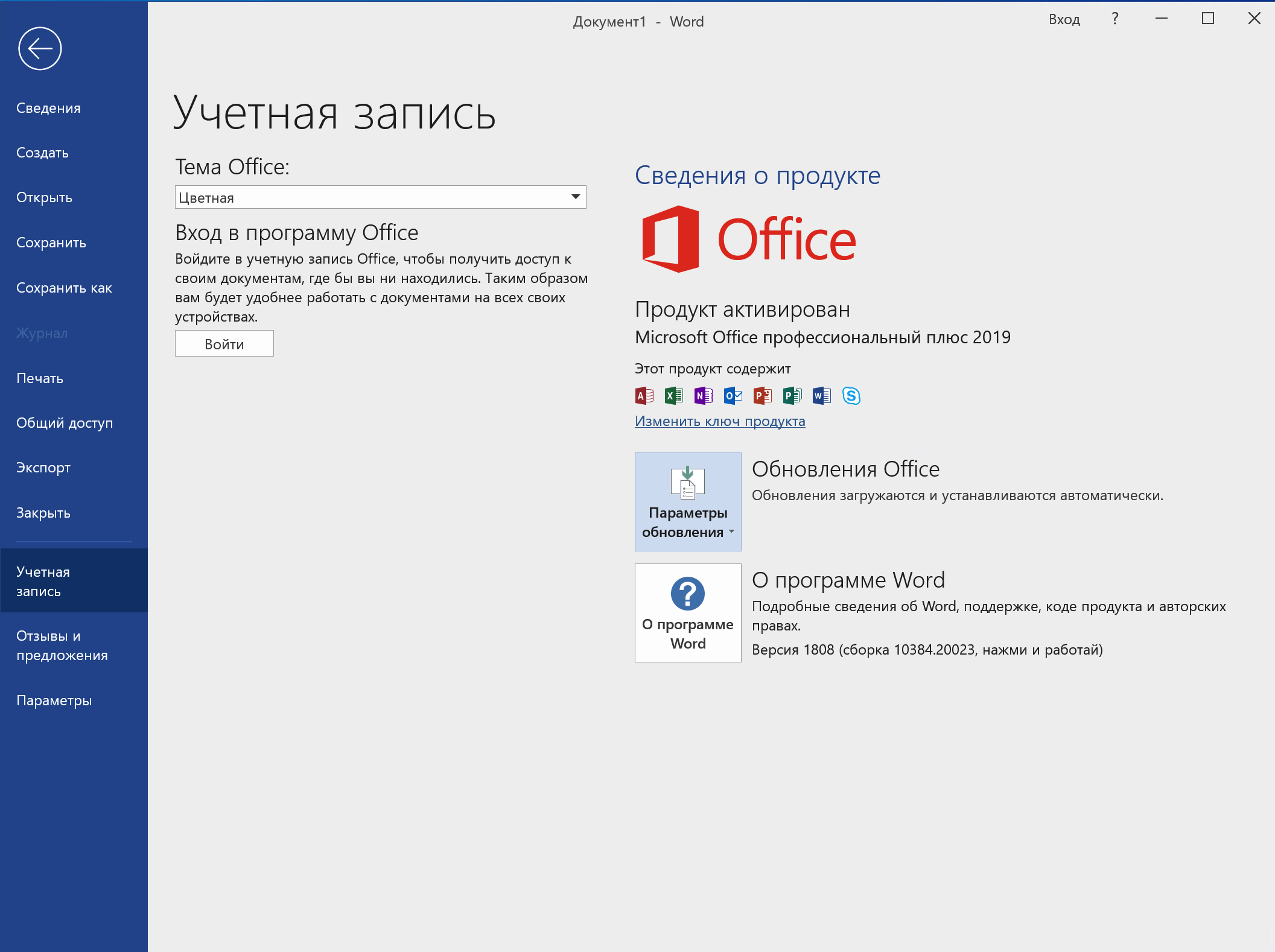1275x952 pixels.
Task: Click the Outlook app icon
Action: (733, 396)
